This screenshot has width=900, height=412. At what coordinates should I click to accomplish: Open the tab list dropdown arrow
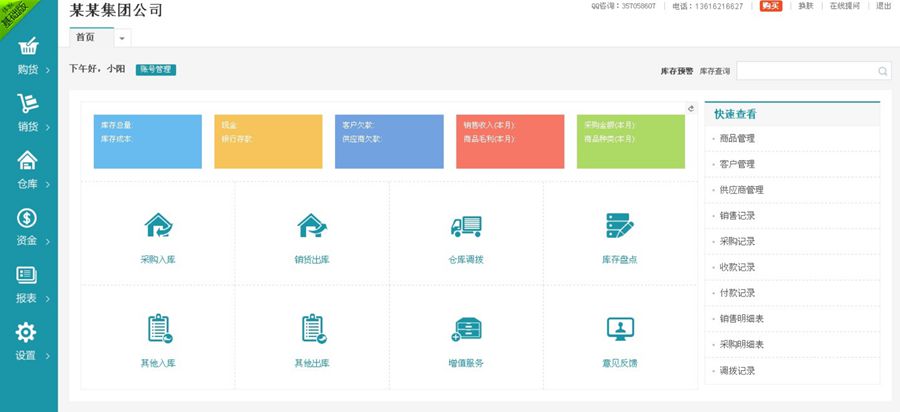pos(122,38)
